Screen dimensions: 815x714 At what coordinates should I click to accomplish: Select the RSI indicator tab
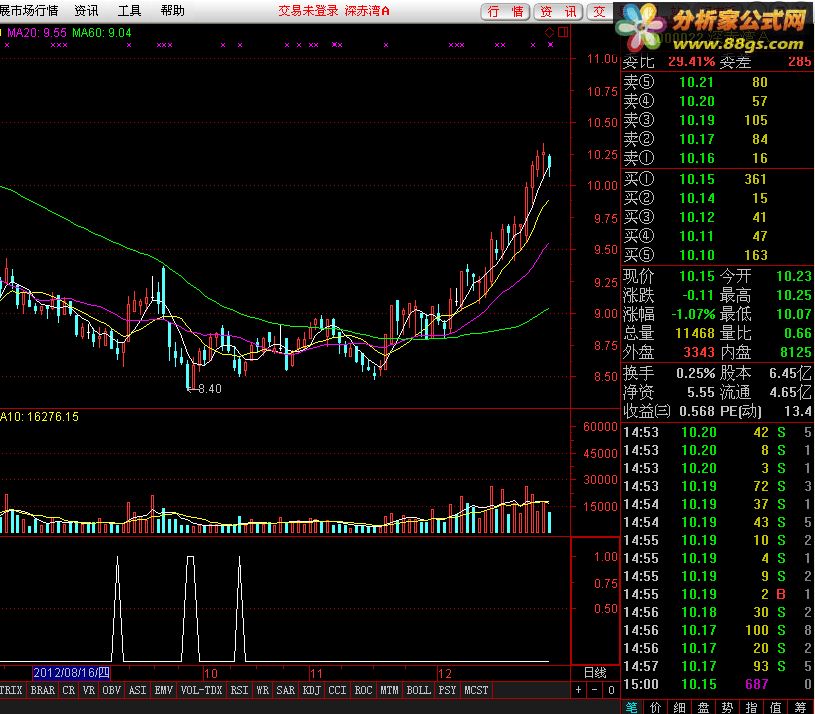point(239,690)
